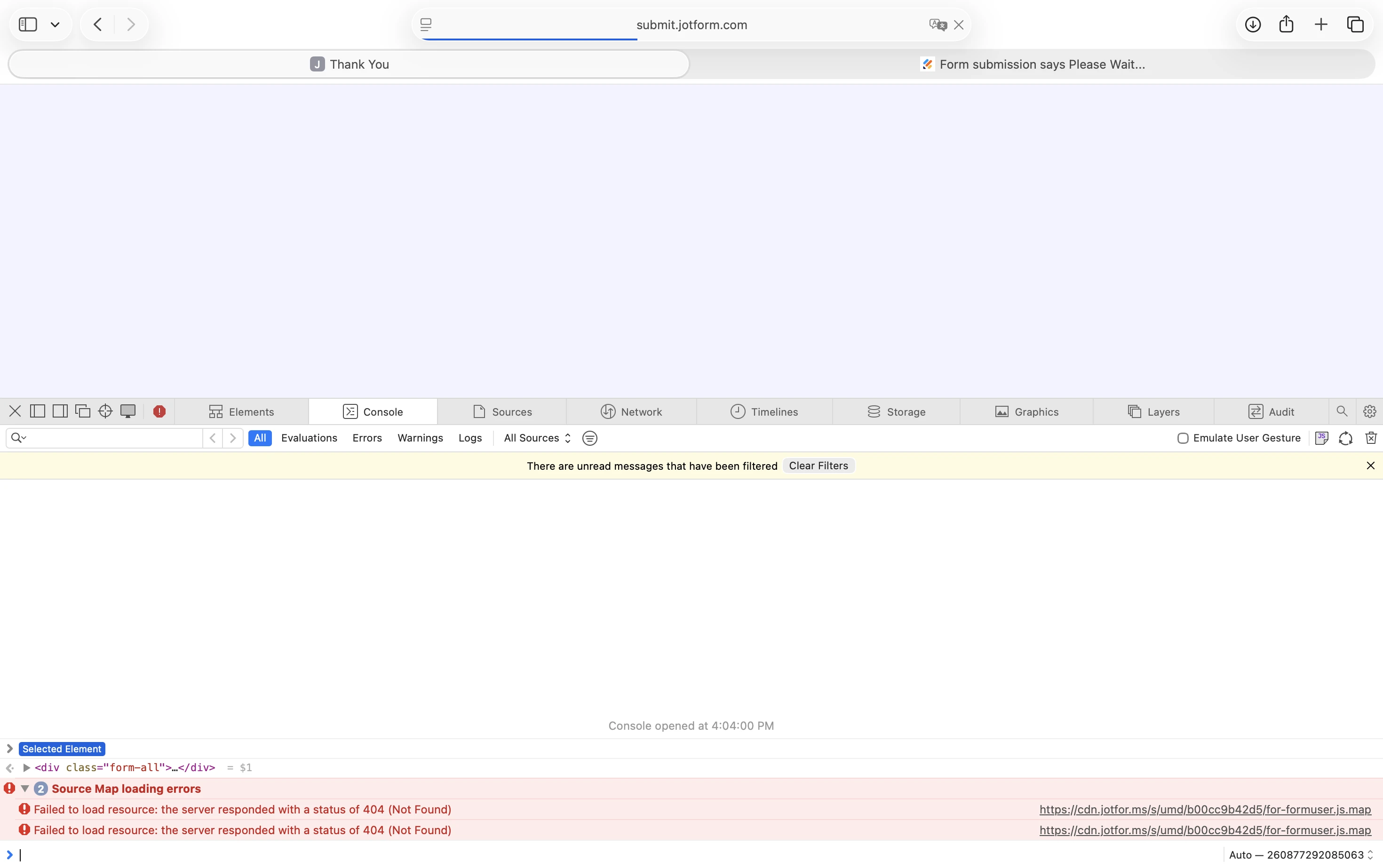Click the red error indicator badge

(x=159, y=411)
